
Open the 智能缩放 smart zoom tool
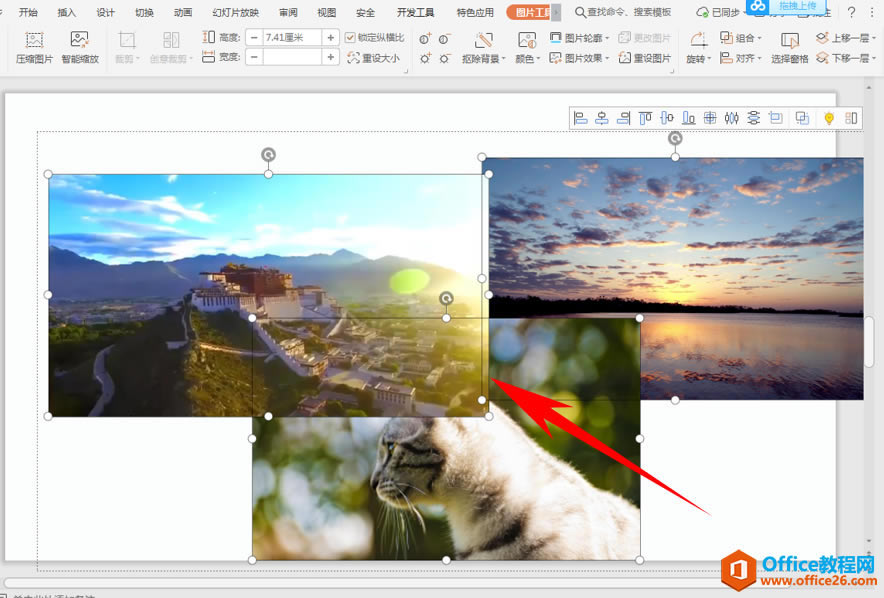79,47
